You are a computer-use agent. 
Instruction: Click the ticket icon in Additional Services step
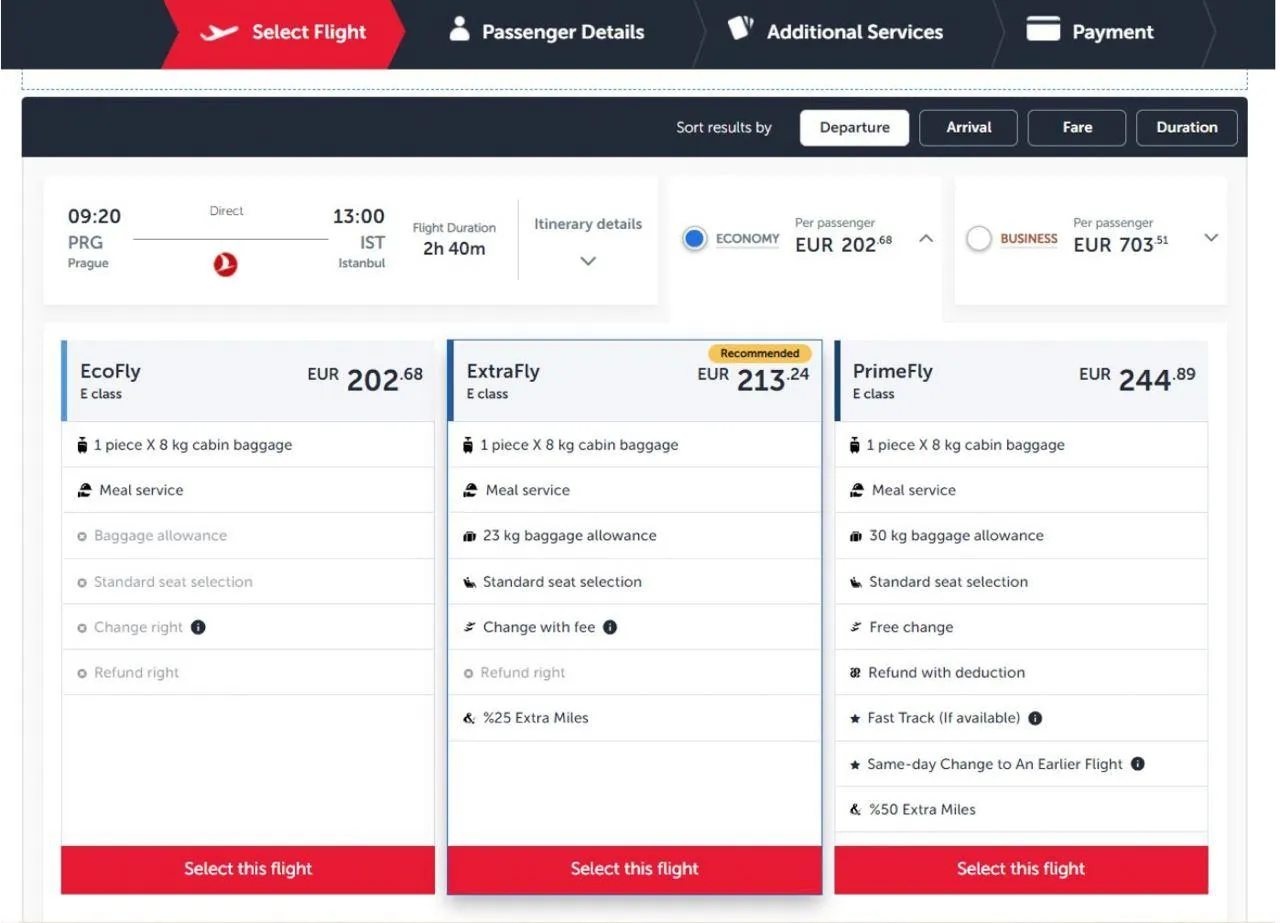point(740,29)
